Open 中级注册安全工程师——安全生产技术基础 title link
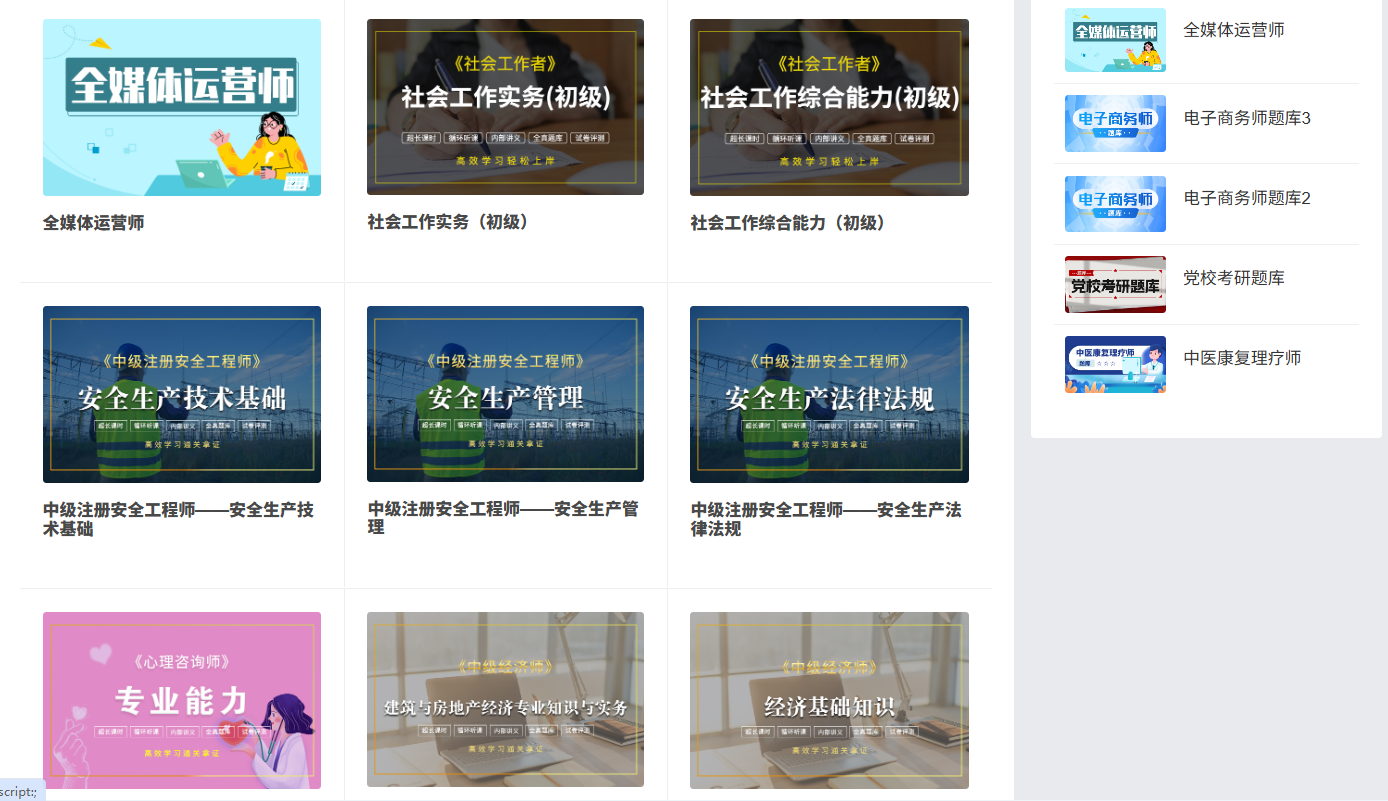1388x801 pixels. point(178,519)
